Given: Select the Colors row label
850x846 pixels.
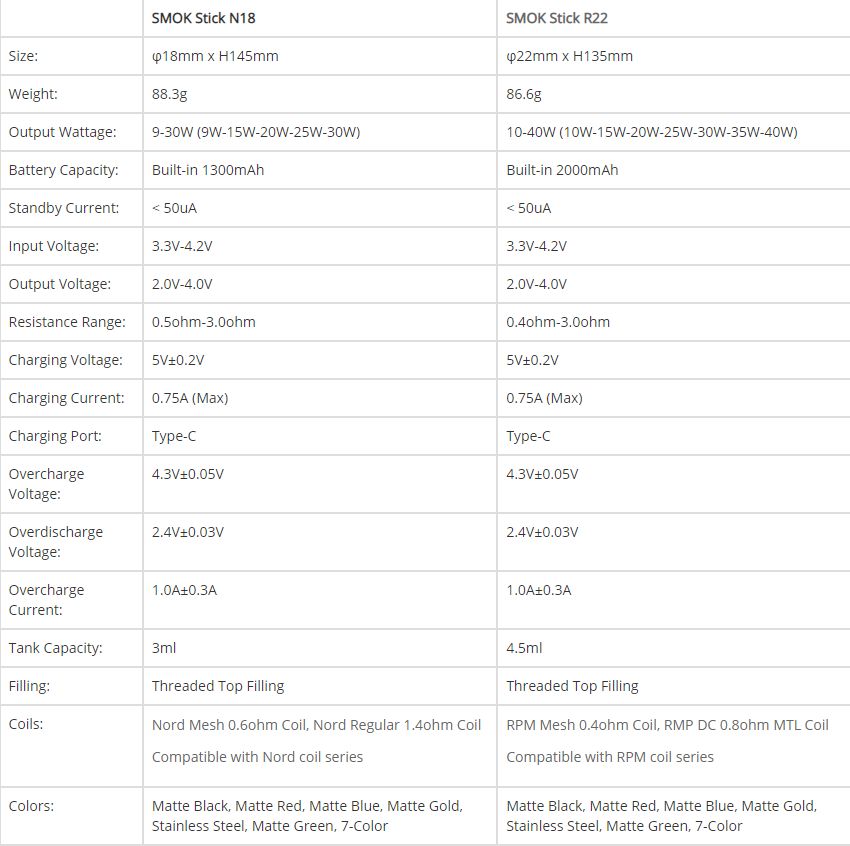Looking at the screenshot, I should 32,805.
